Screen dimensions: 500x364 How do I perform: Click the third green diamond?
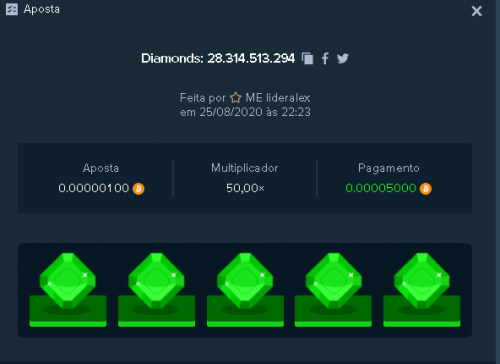tap(245, 281)
